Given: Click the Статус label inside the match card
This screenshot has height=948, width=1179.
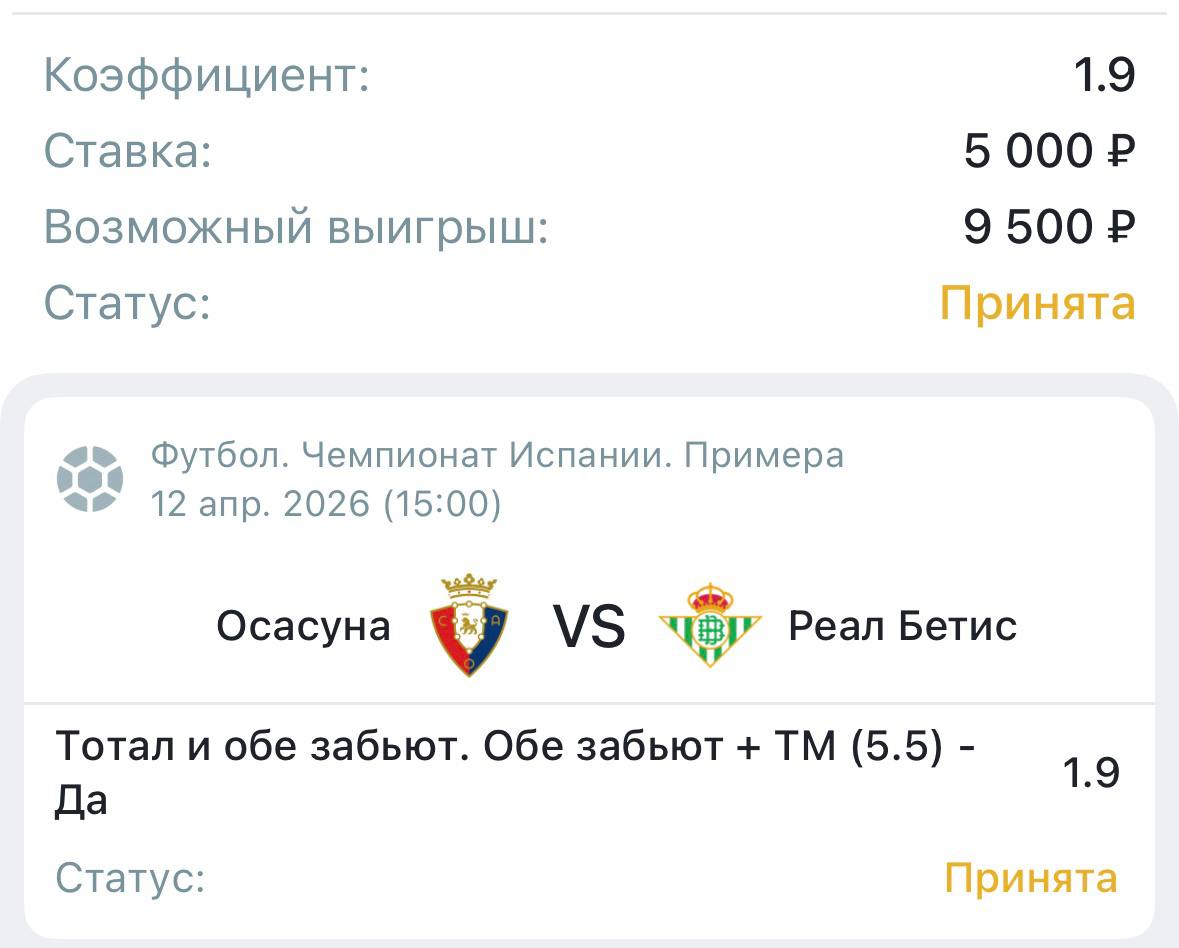Looking at the screenshot, I should 131,878.
